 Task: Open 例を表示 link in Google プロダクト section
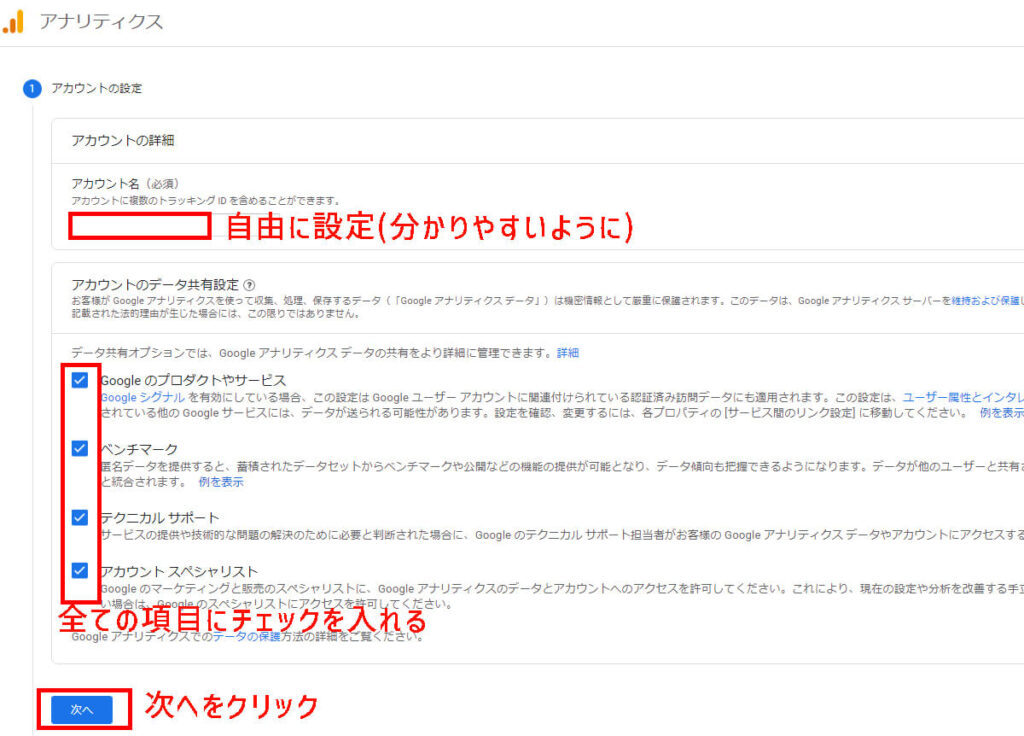click(x=1002, y=413)
